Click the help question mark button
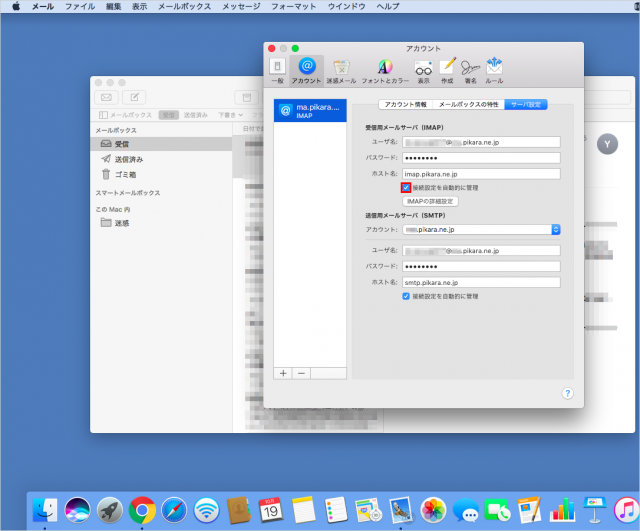Viewport: 640px width, 531px height. (567, 394)
